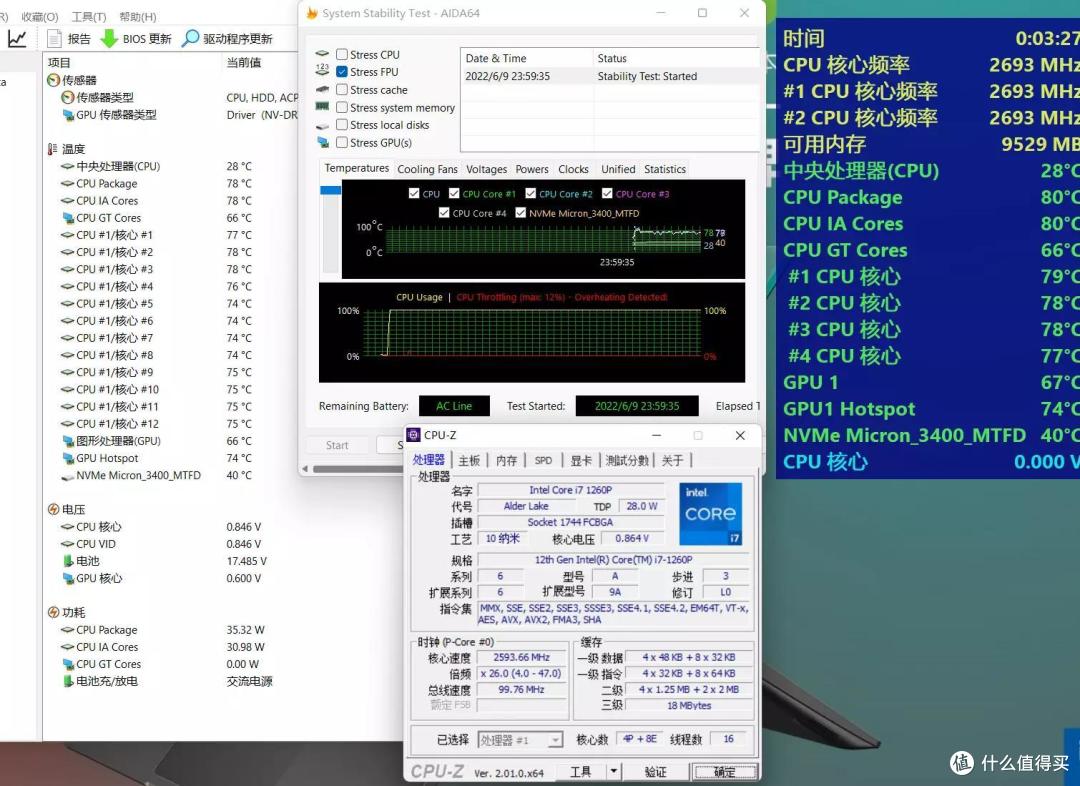
Task: Select the GPU 传感器类型 row icon
Action: (x=68, y=114)
